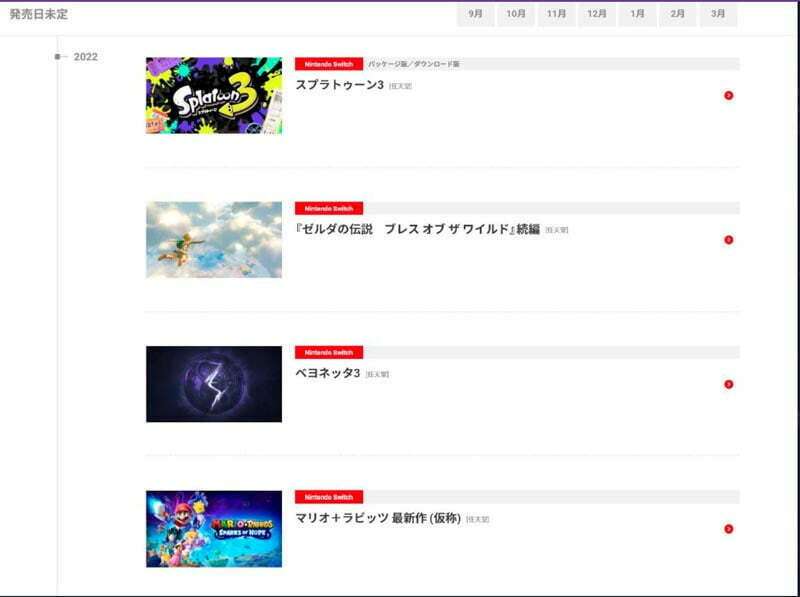Jump to the 1月 month tab
800x597 pixels.
[637, 14]
